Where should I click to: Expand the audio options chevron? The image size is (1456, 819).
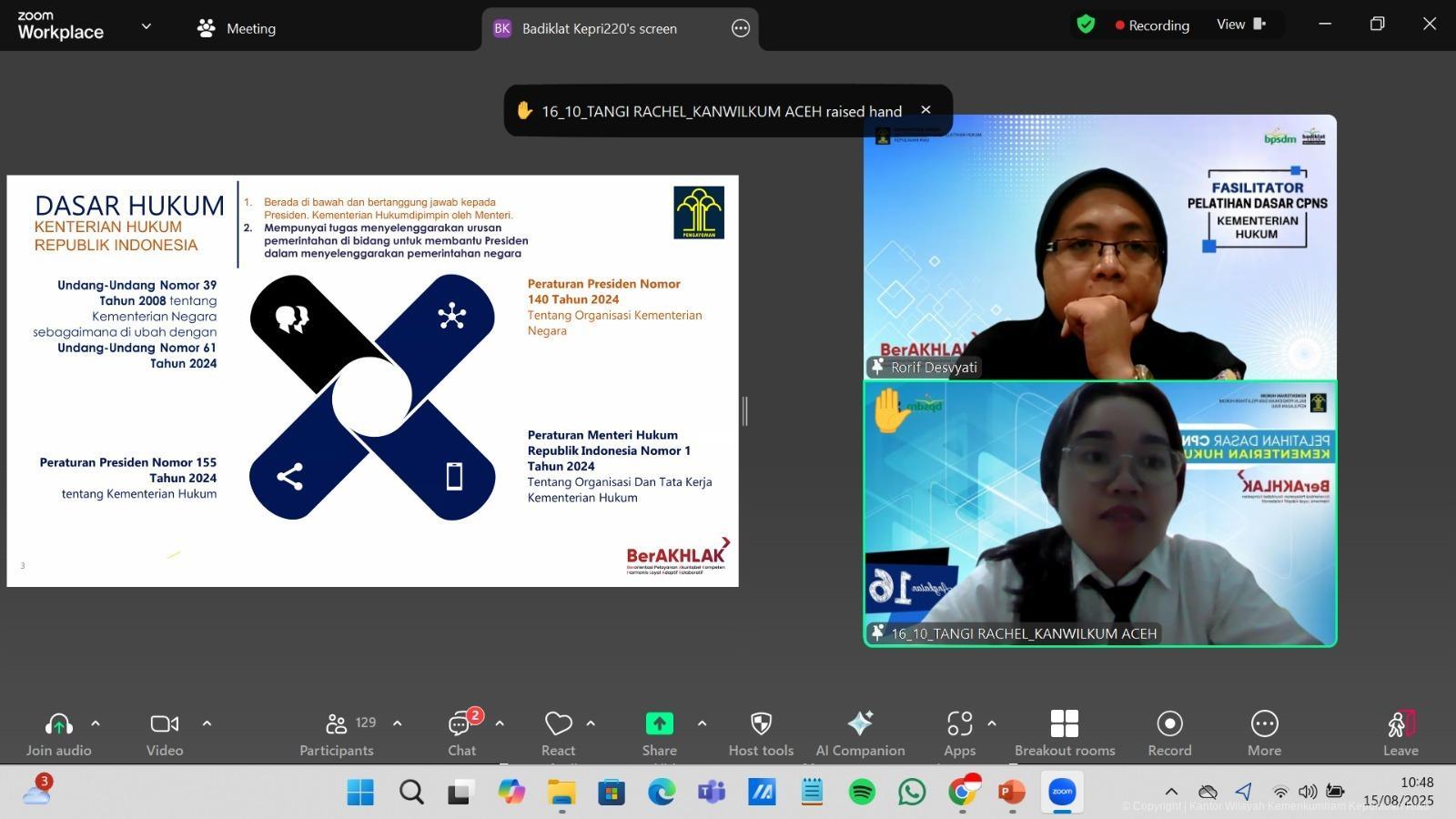click(x=96, y=723)
